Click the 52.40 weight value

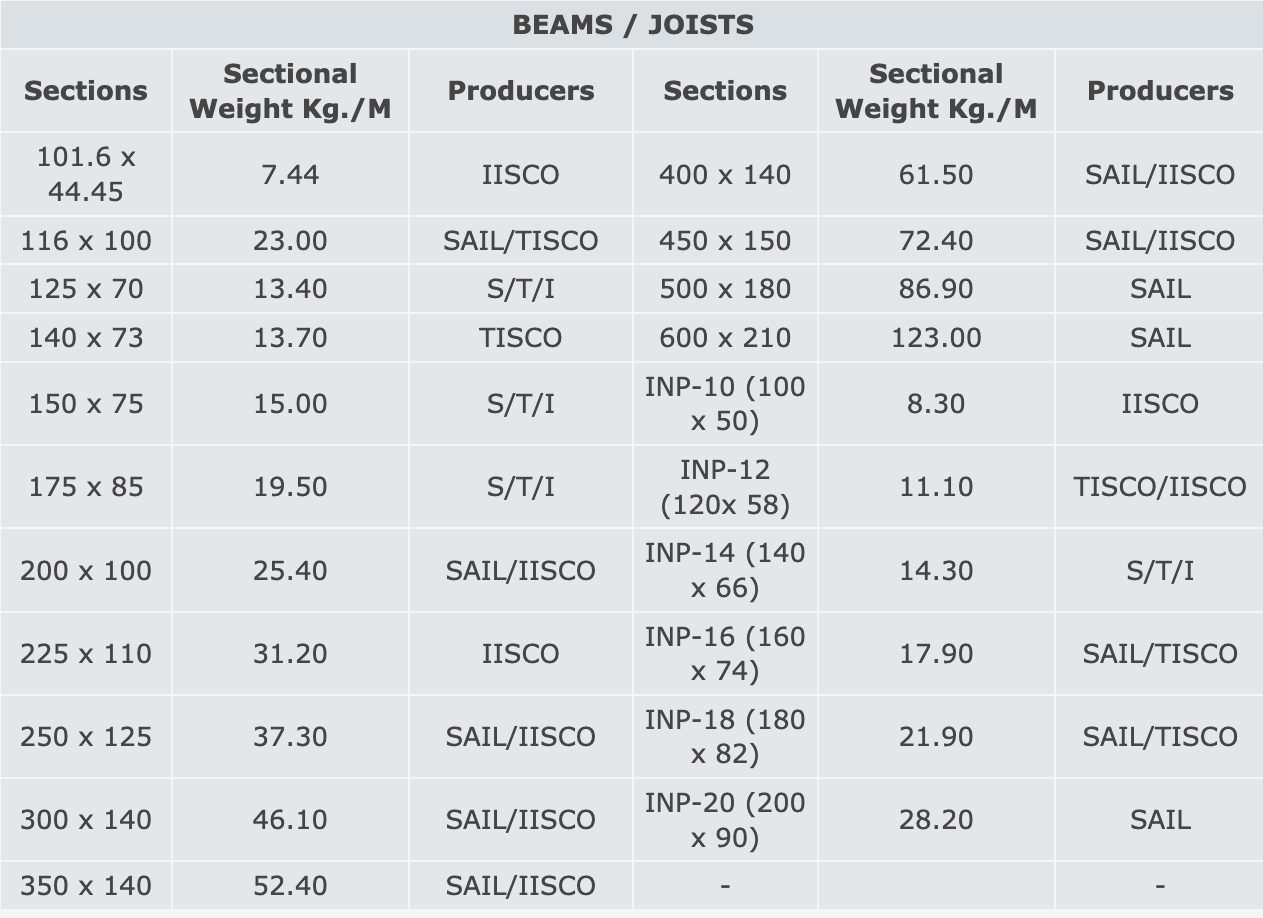pos(290,886)
